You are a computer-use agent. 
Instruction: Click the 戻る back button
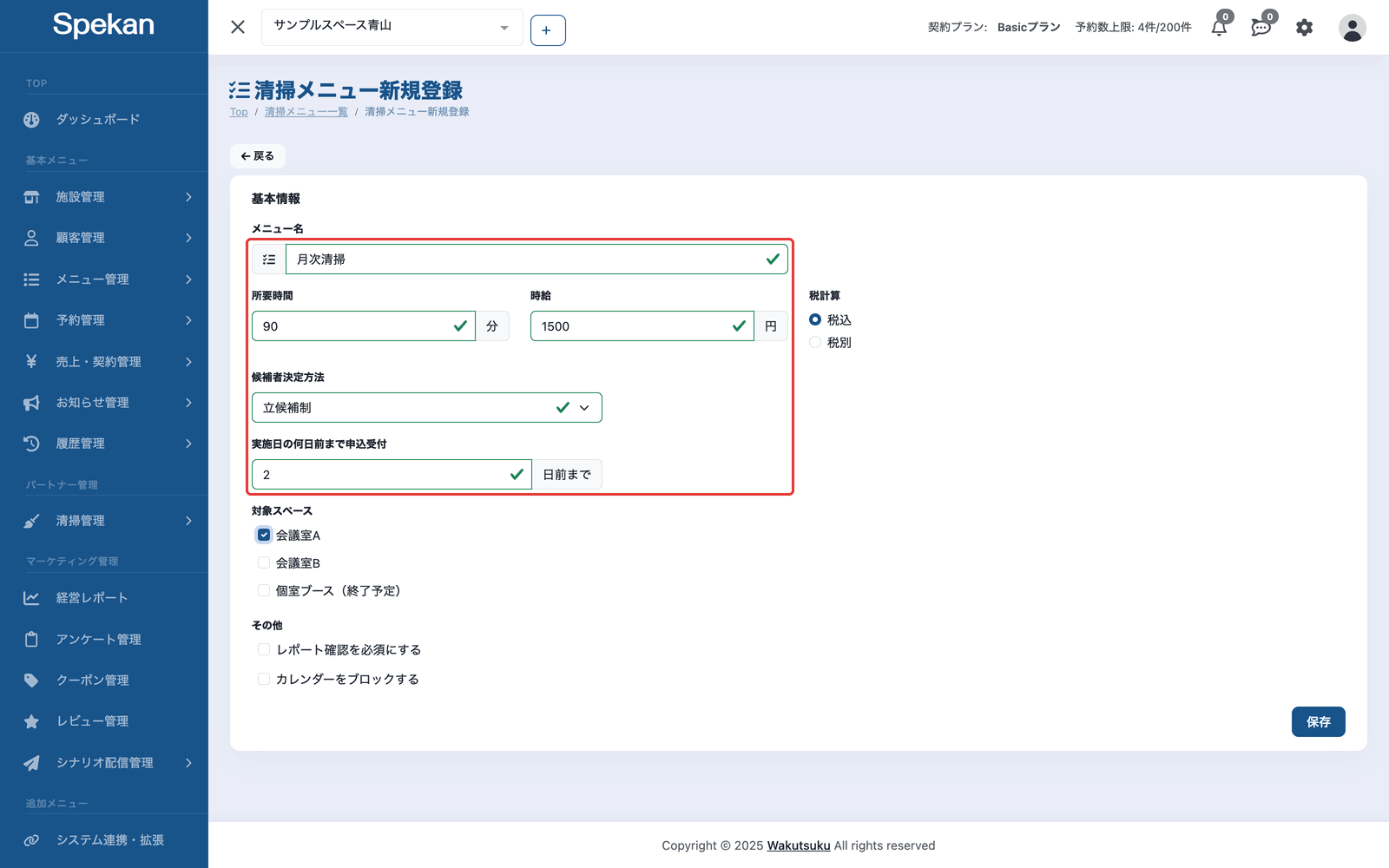click(x=258, y=156)
